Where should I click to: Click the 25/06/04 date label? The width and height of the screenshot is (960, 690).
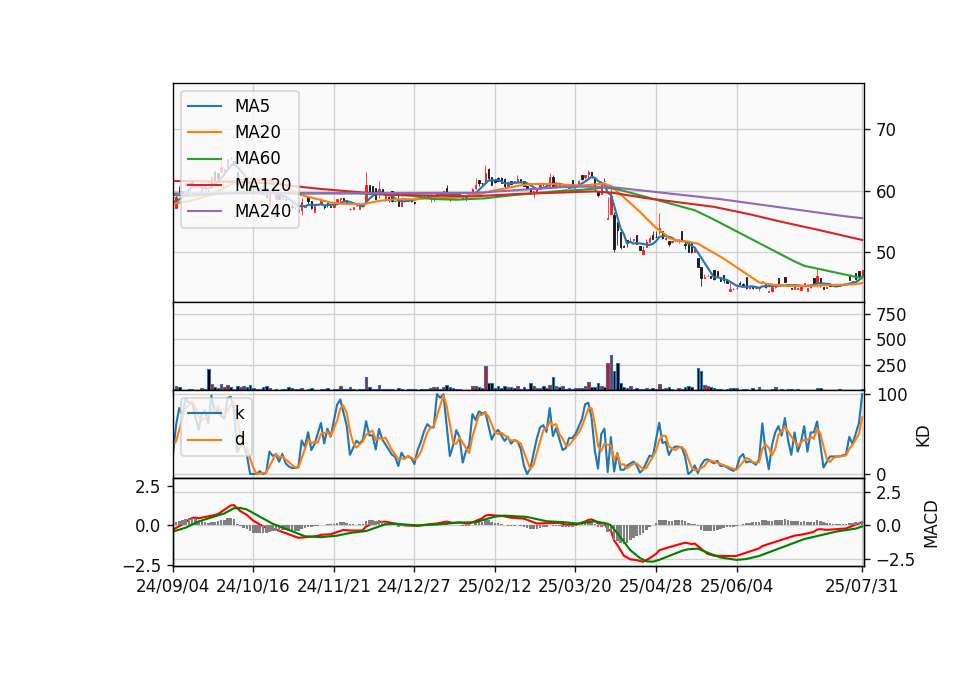point(737,586)
